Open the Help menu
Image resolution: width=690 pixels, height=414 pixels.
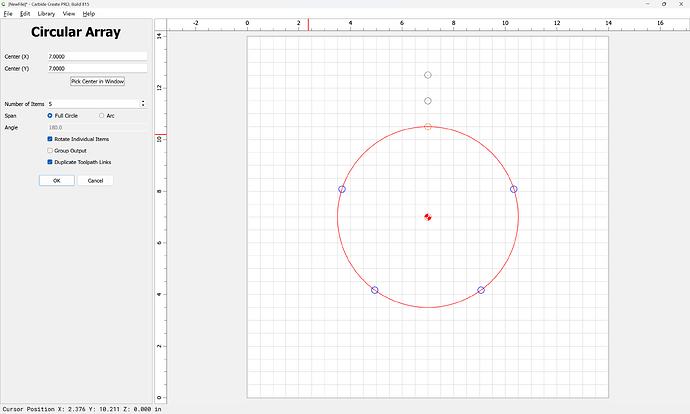point(89,14)
